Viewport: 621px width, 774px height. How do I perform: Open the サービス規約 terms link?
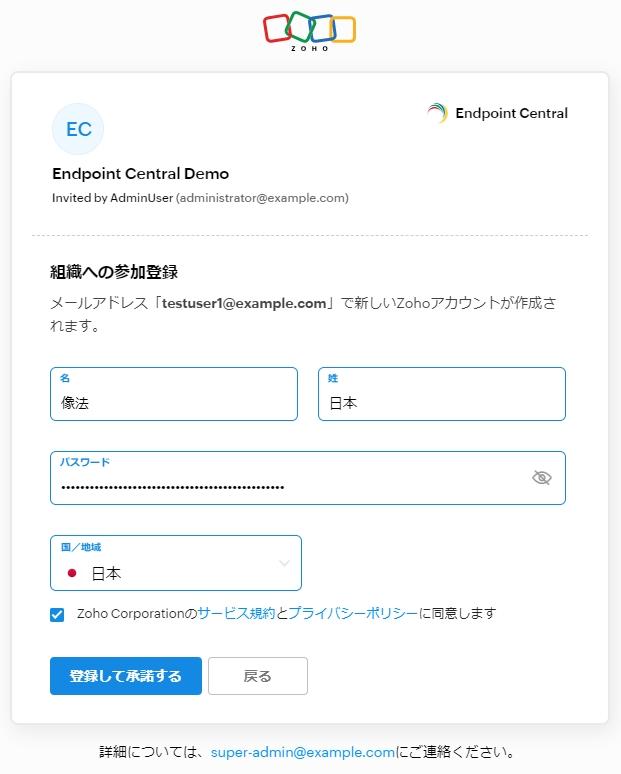pos(236,614)
